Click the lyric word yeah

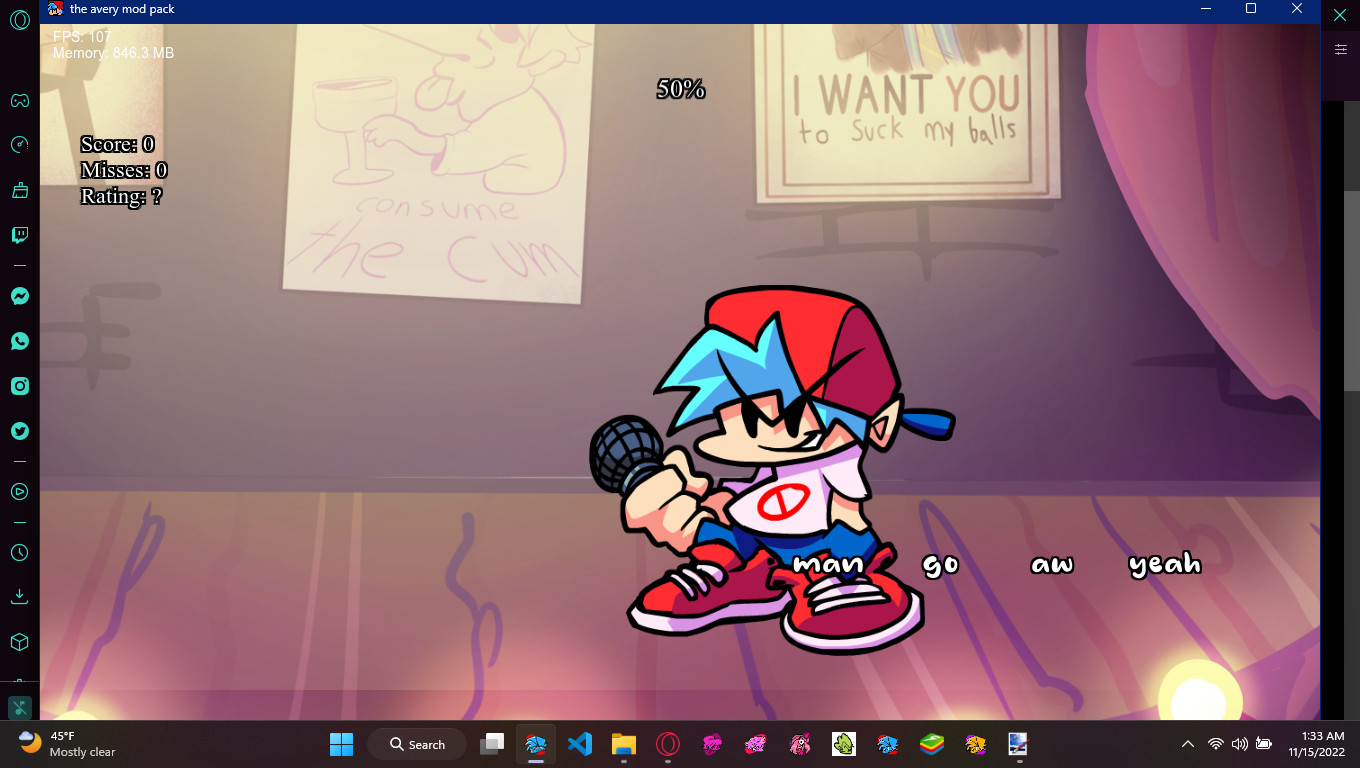(1165, 565)
